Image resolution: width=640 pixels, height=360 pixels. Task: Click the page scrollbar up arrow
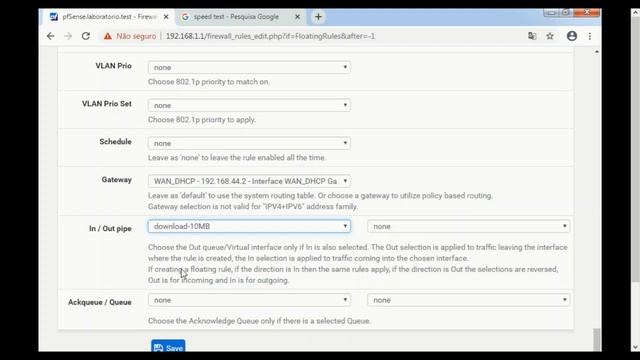coord(597,52)
